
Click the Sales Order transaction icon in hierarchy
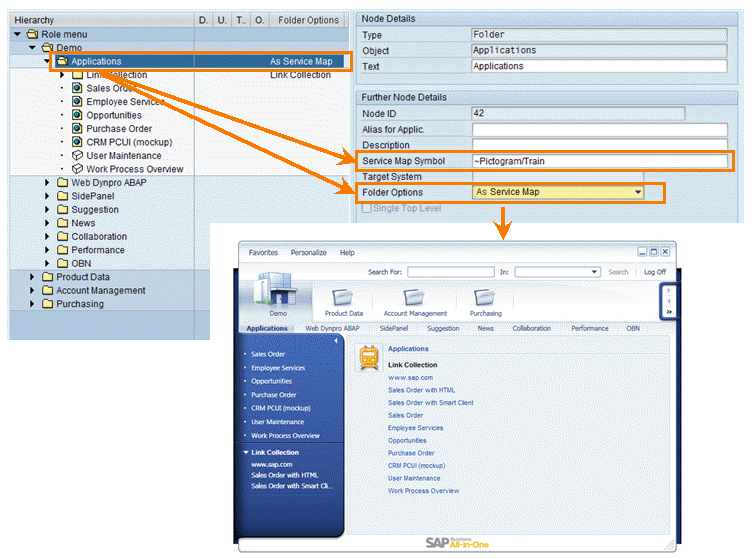tap(77, 88)
